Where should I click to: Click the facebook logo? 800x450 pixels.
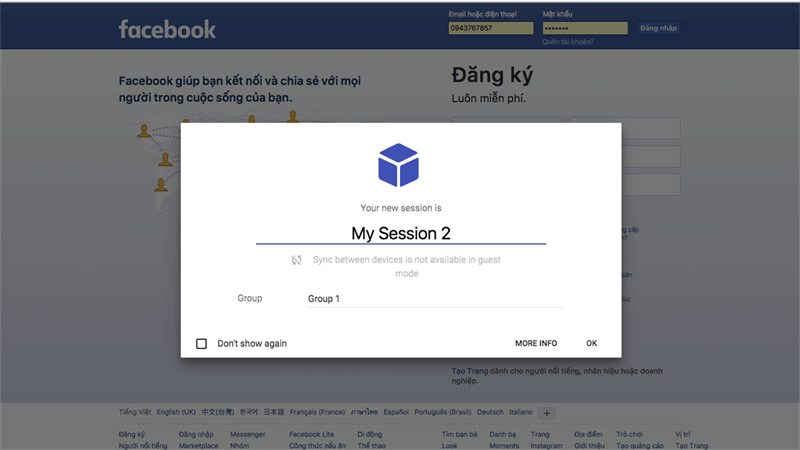[x=167, y=30]
